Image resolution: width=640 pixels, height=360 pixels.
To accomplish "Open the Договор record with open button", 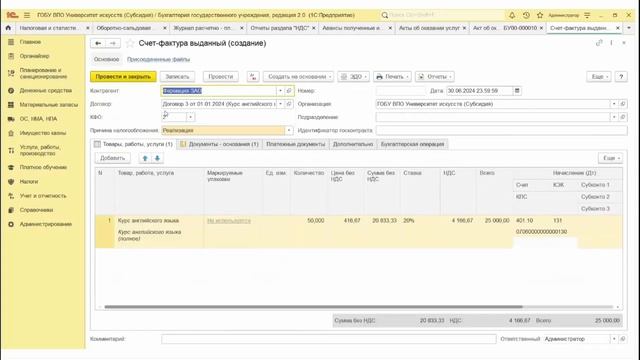I will (x=289, y=104).
